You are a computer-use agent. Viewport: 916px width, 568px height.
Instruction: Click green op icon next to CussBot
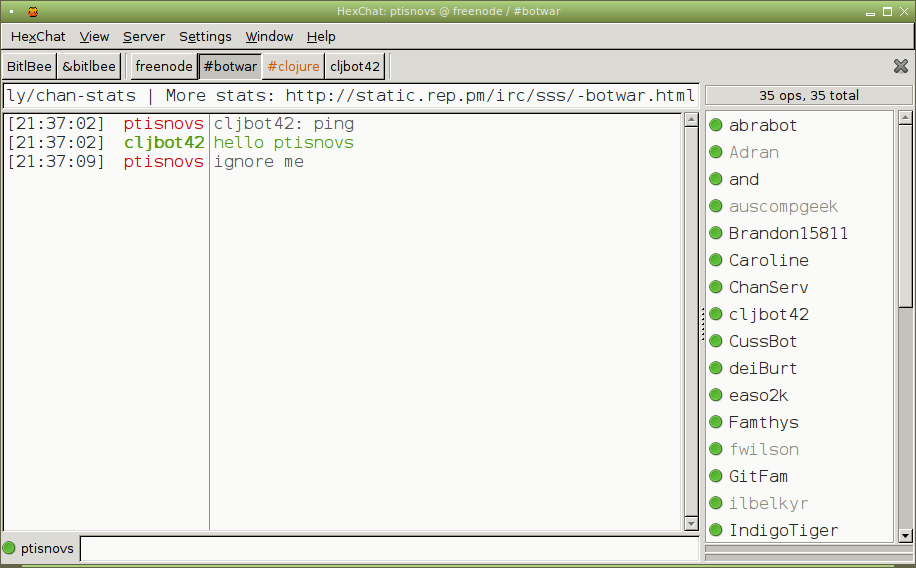coord(716,341)
